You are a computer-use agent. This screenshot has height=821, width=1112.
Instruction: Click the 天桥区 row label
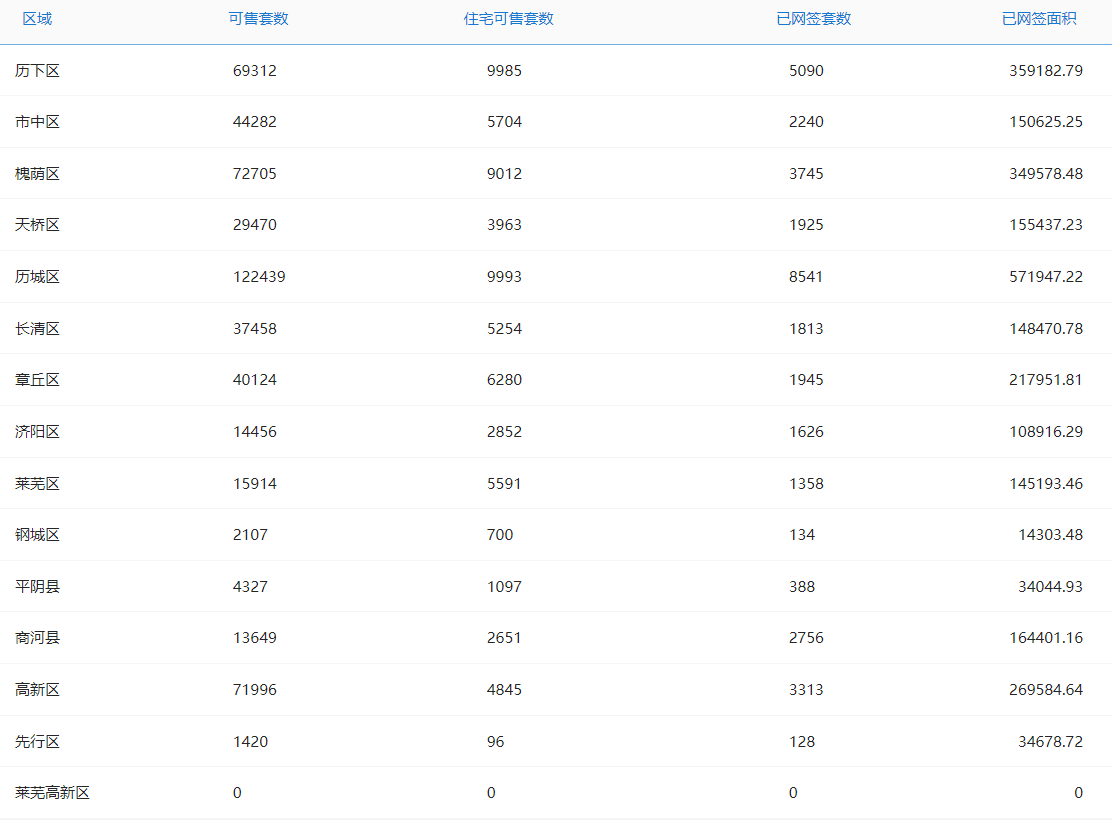[x=37, y=225]
